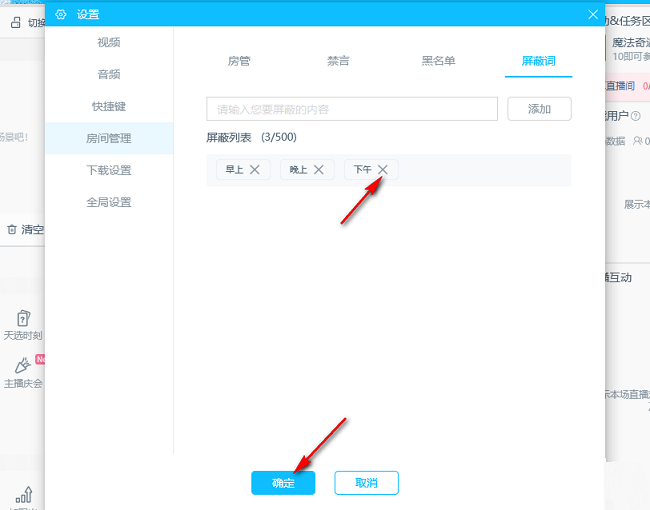The image size is (650, 510).
Task: Switch to the 禁言 tab
Action: (338, 61)
